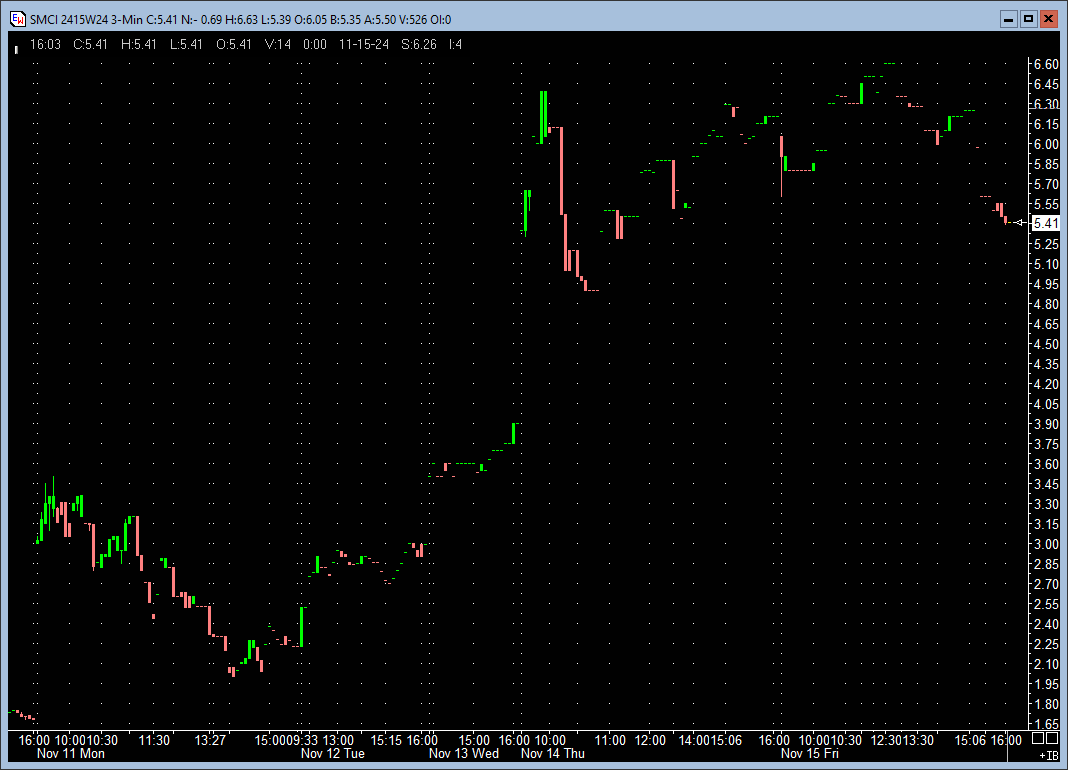Click the S:6.26 value in the data line
Screen dimensions: 1068x770
(419, 44)
